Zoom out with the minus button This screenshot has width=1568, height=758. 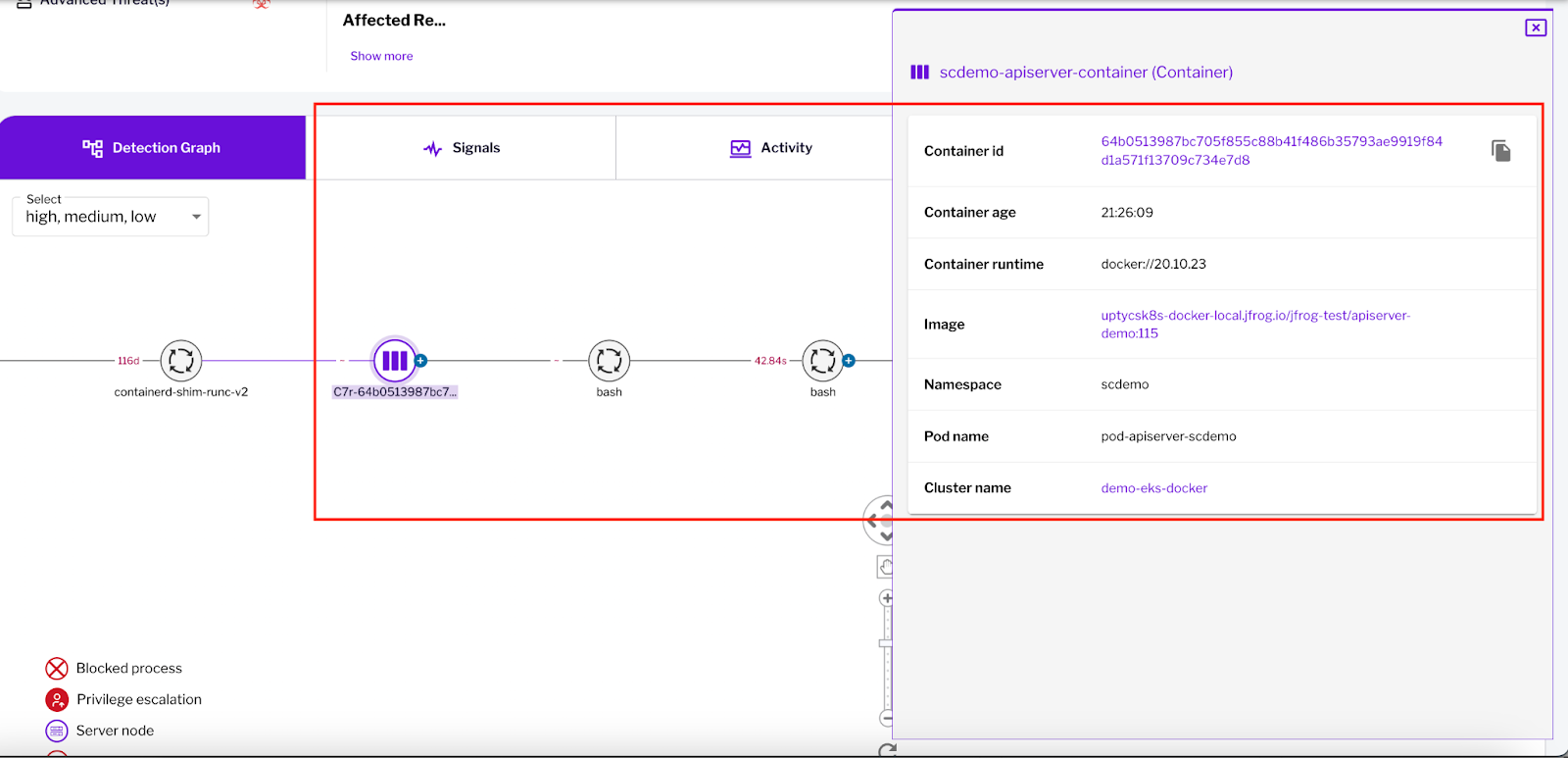pyautogui.click(x=886, y=719)
